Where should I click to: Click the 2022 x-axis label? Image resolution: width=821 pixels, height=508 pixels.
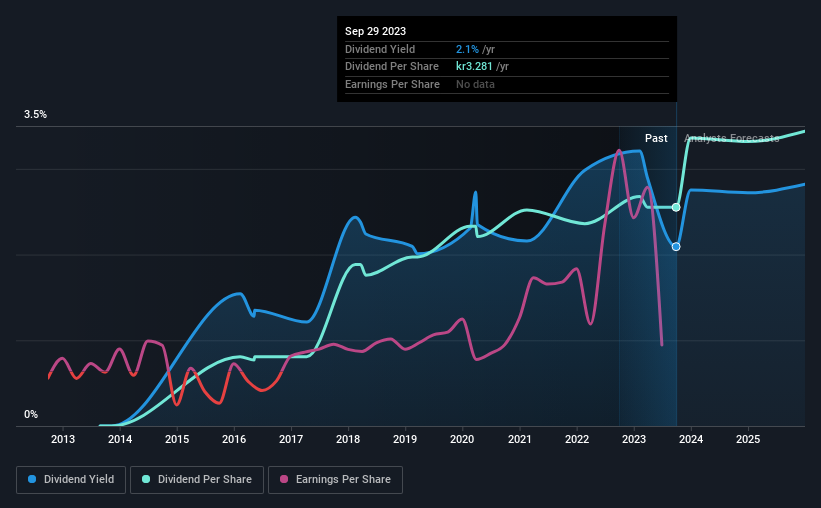pos(577,439)
